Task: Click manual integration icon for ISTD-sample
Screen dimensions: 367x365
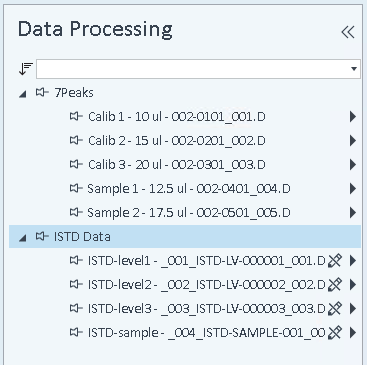Action: click(x=335, y=333)
